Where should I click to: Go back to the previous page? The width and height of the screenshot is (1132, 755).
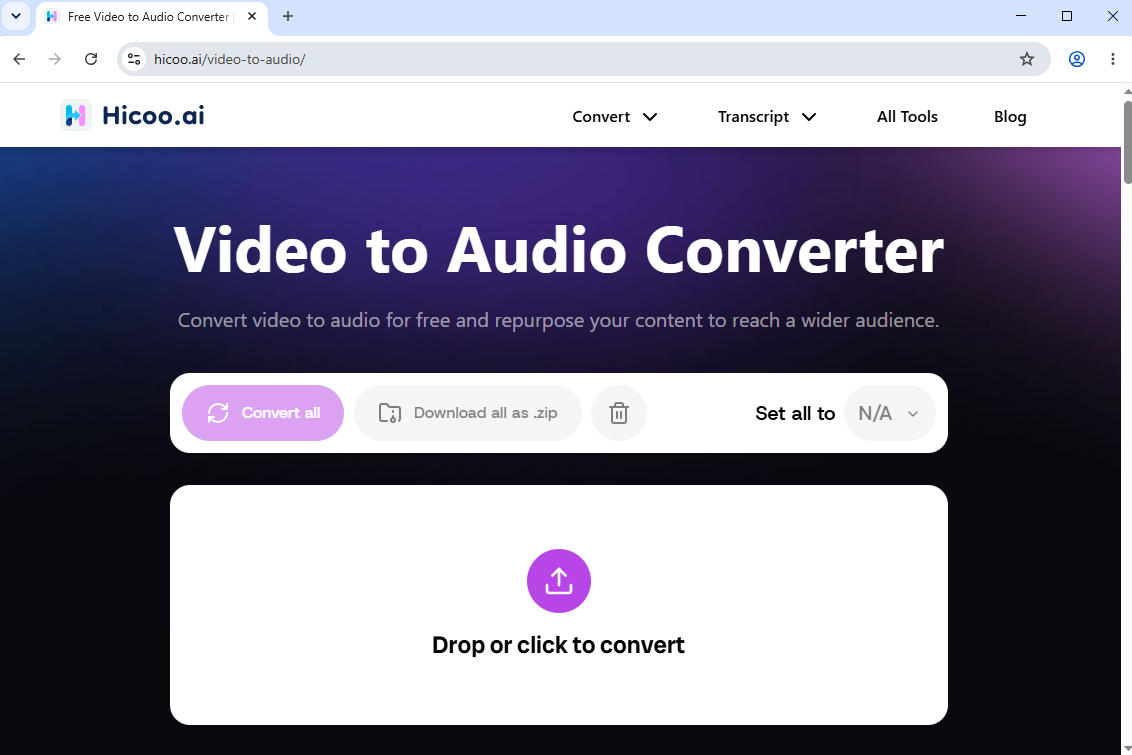[19, 59]
